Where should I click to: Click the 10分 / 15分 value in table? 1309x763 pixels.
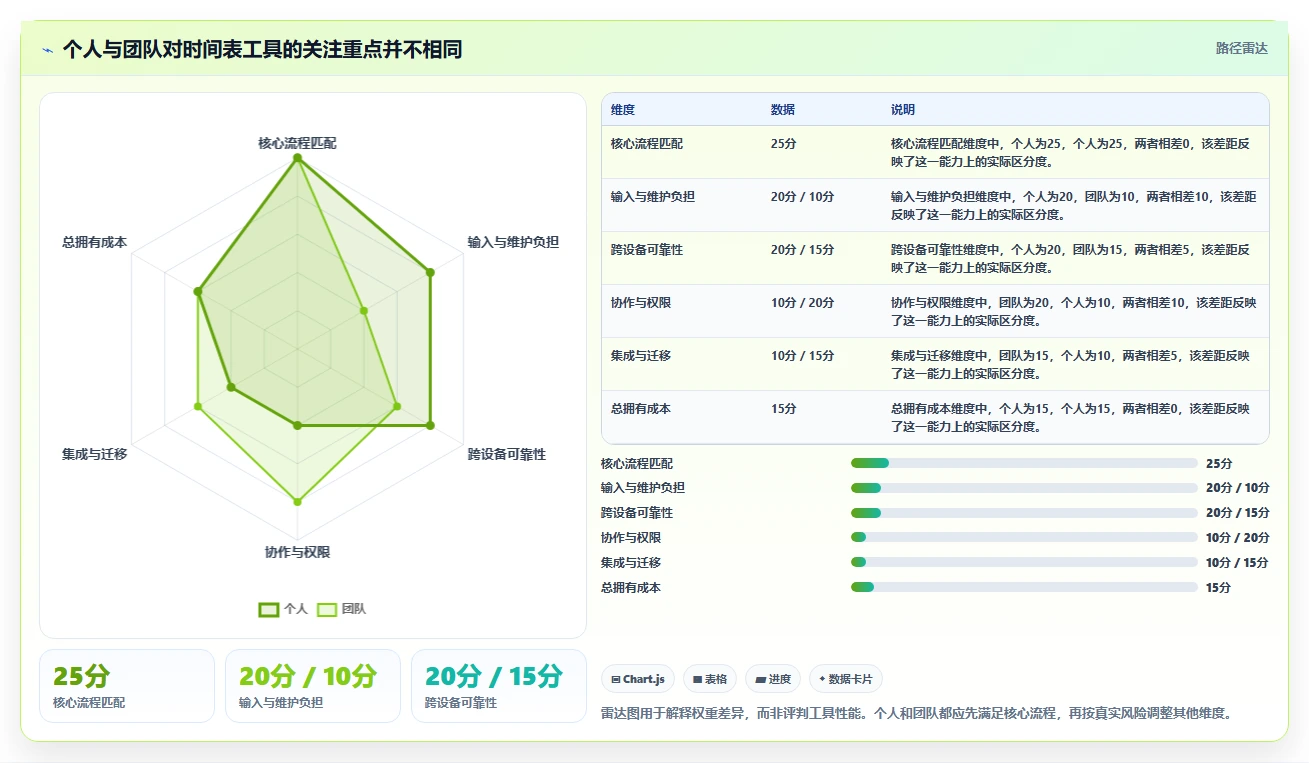click(x=802, y=356)
